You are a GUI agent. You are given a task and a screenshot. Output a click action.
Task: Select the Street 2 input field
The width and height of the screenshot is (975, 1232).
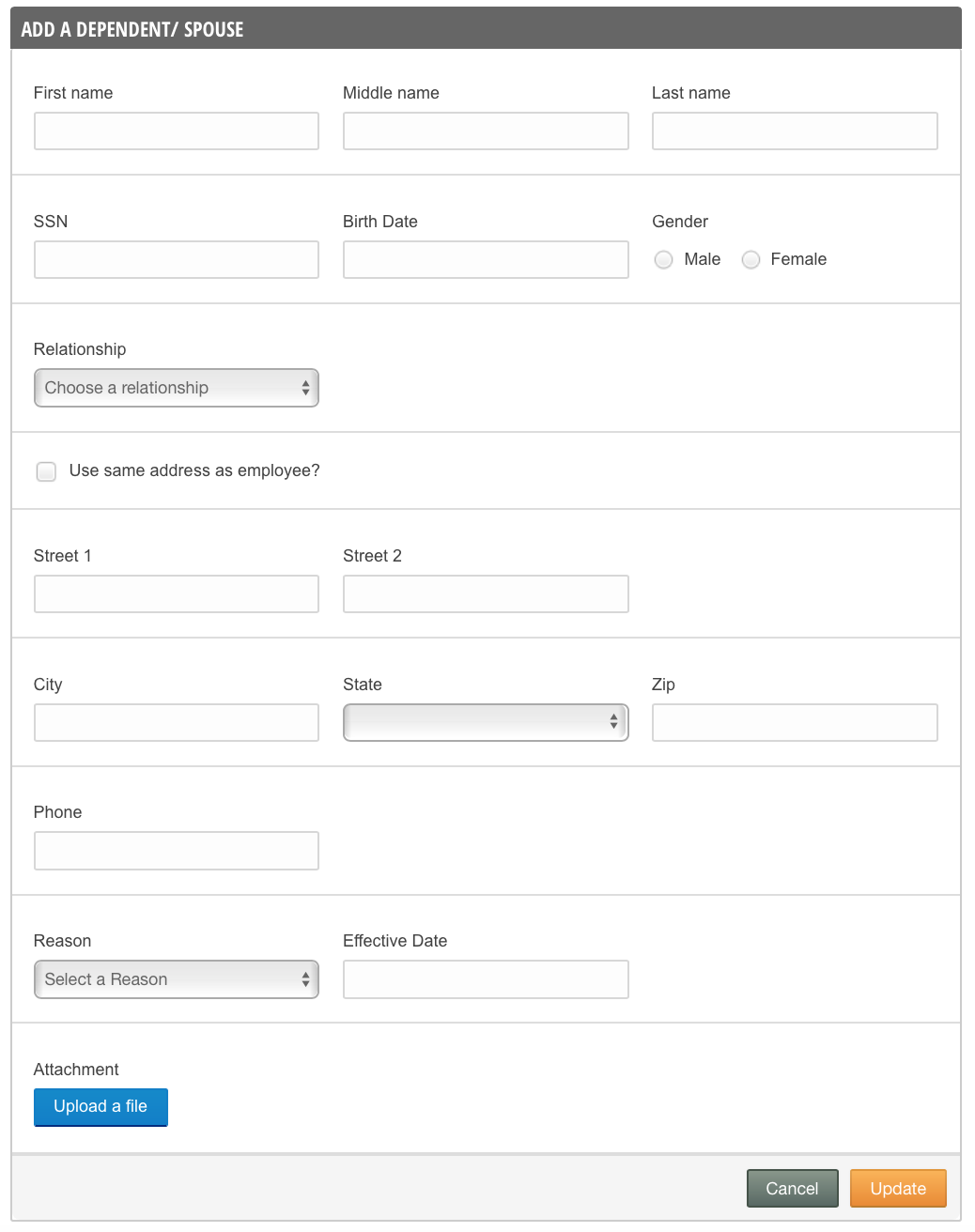click(486, 594)
